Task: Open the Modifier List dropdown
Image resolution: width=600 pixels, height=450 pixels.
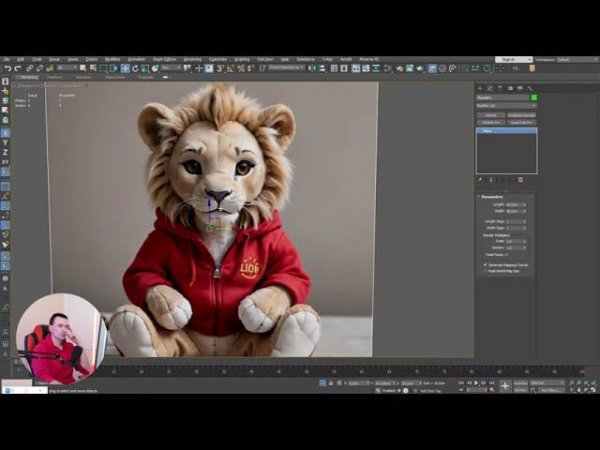Action: coord(506,106)
